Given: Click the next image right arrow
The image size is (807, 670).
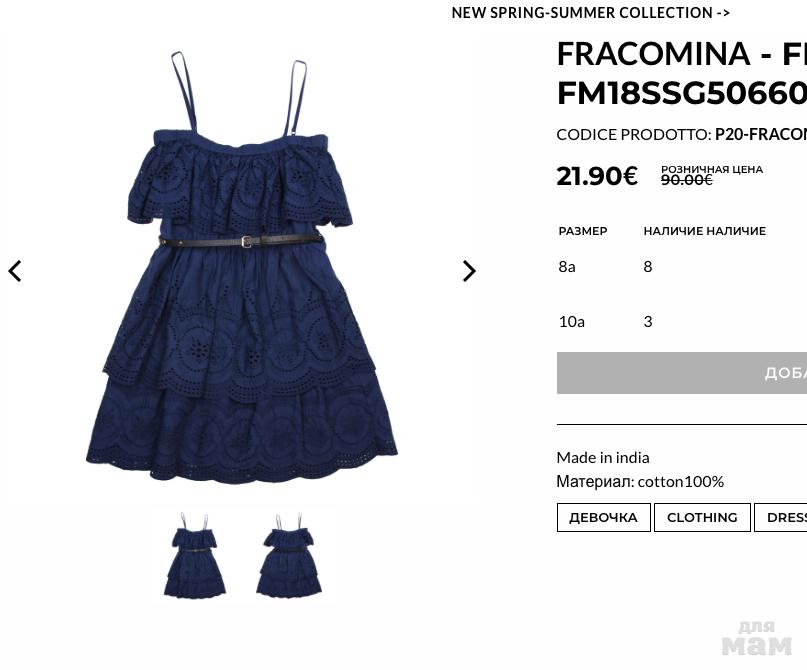Looking at the screenshot, I should 469,271.
